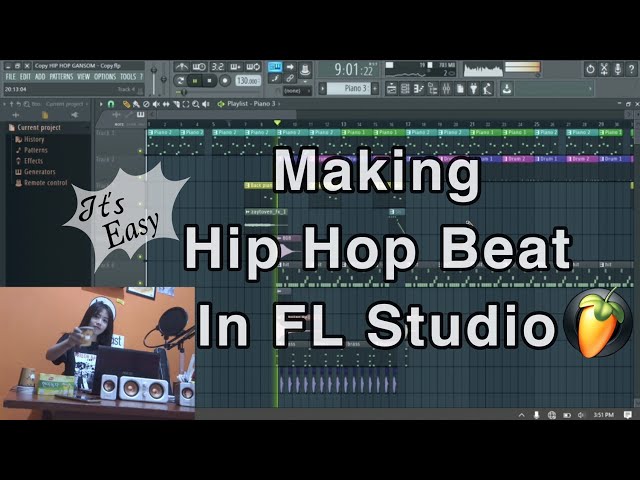Toggle the 3.2 countdown before recording
This screenshot has height=480, width=640.
[218, 67]
